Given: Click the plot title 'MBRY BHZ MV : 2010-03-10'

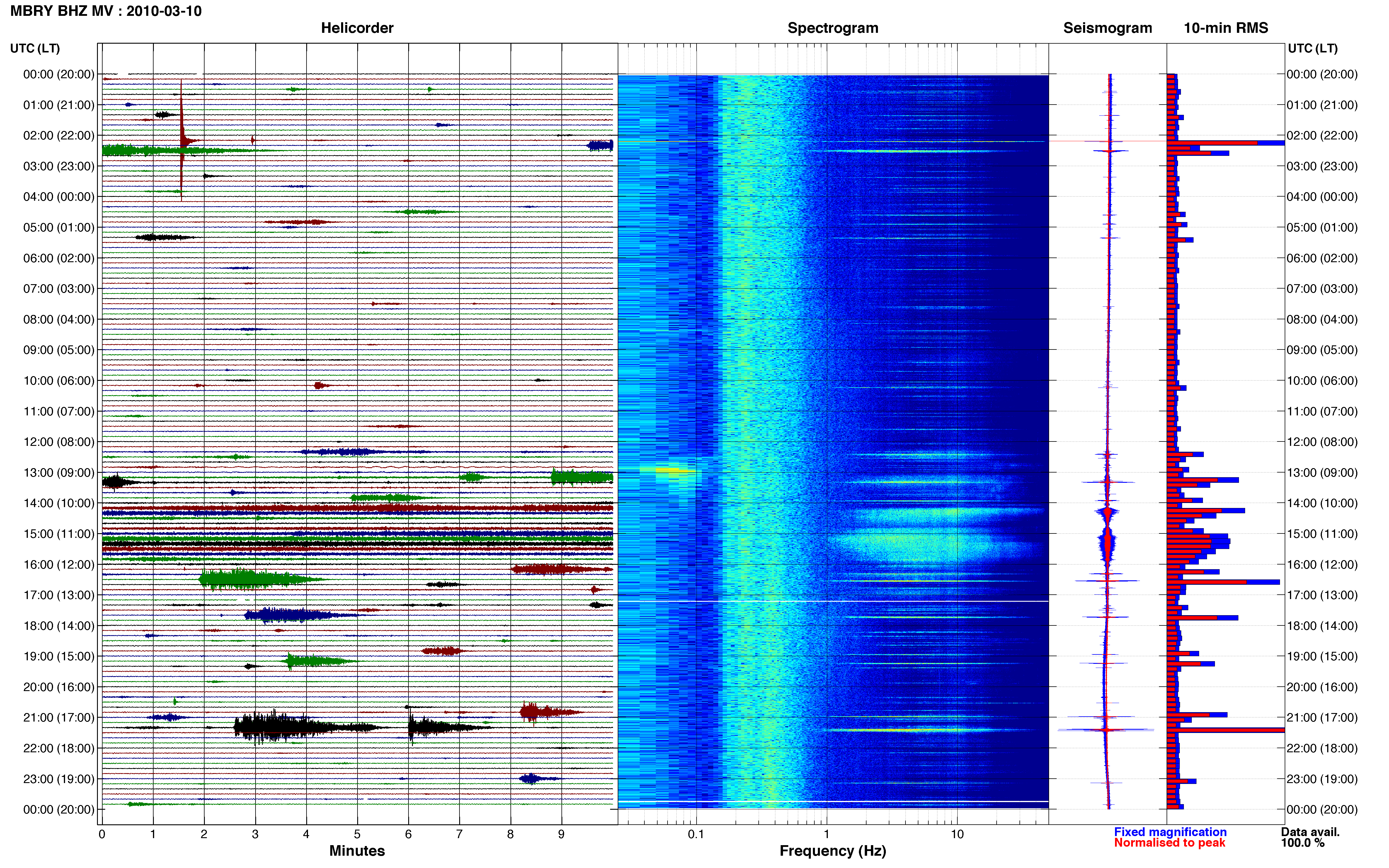Looking at the screenshot, I should pyautogui.click(x=106, y=11).
